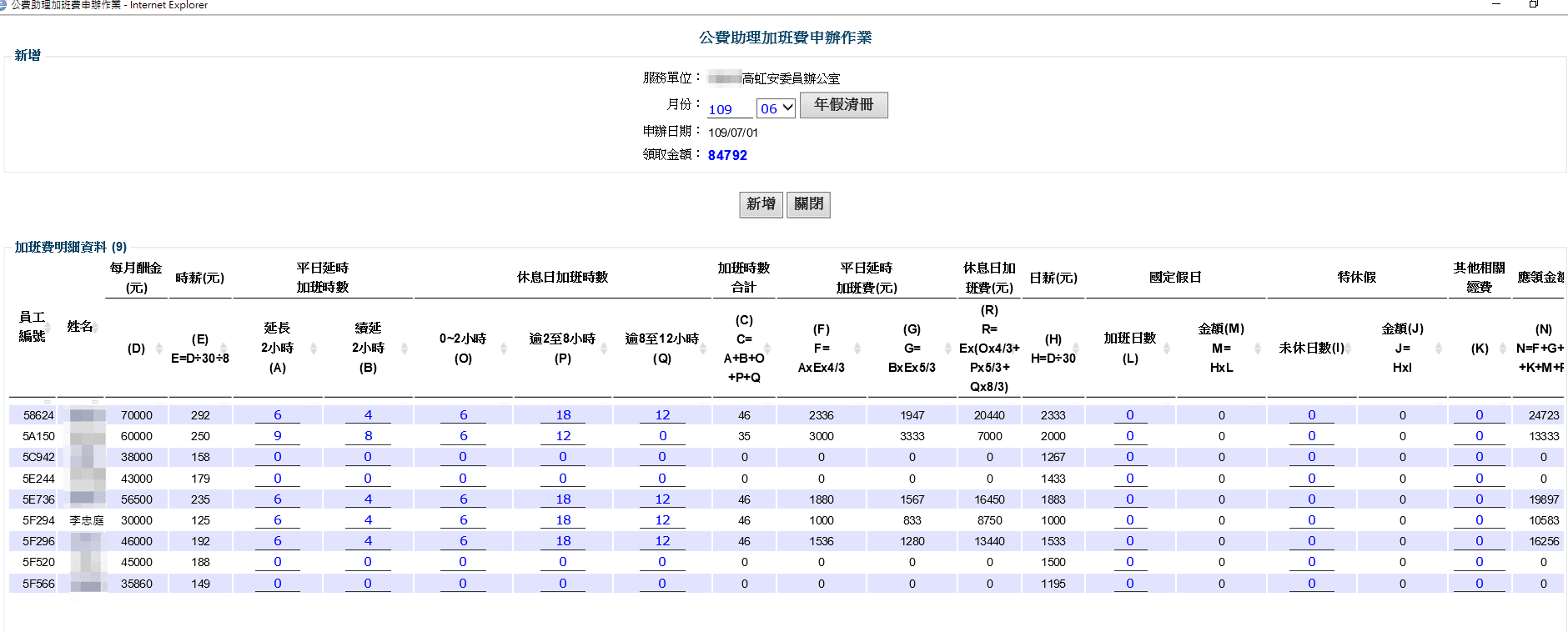The image size is (1568, 632).
Task: Click the 領取金額 total 84792
Action: pos(727,155)
